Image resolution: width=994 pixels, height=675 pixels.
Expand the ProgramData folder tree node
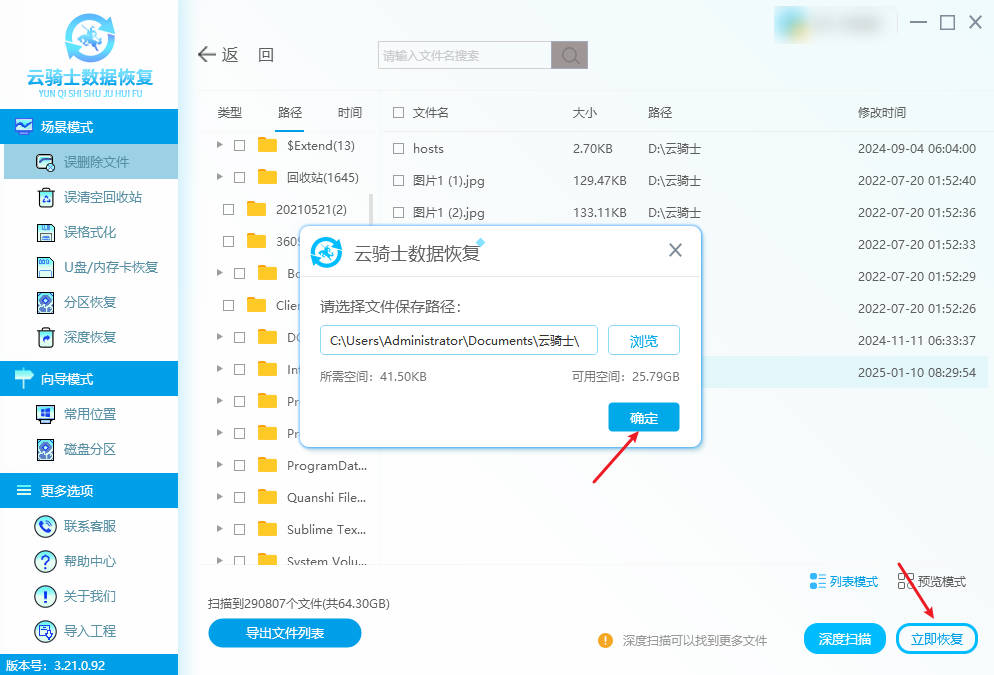pos(219,465)
